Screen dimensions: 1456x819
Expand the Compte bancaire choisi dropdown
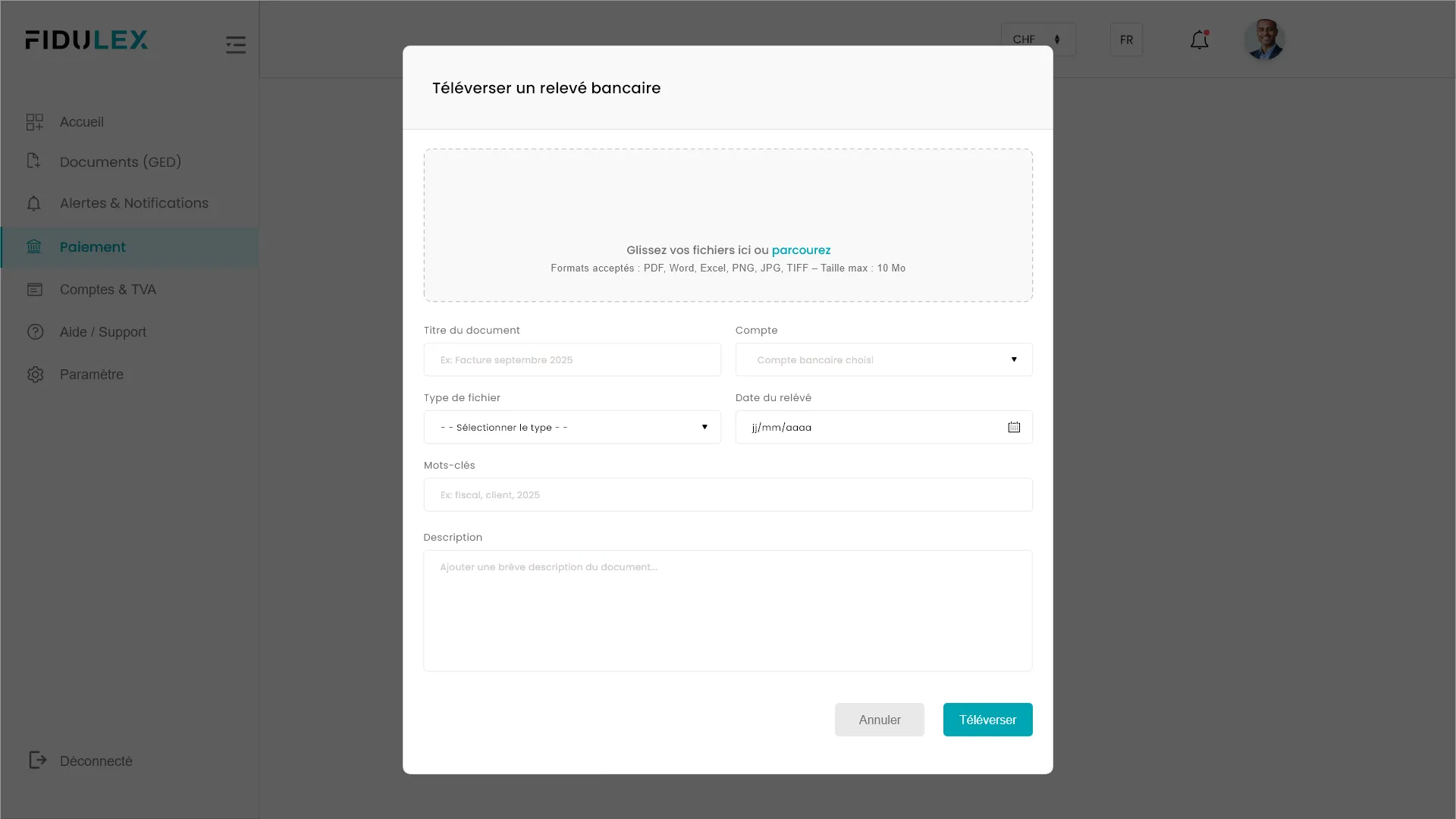pyautogui.click(x=883, y=360)
